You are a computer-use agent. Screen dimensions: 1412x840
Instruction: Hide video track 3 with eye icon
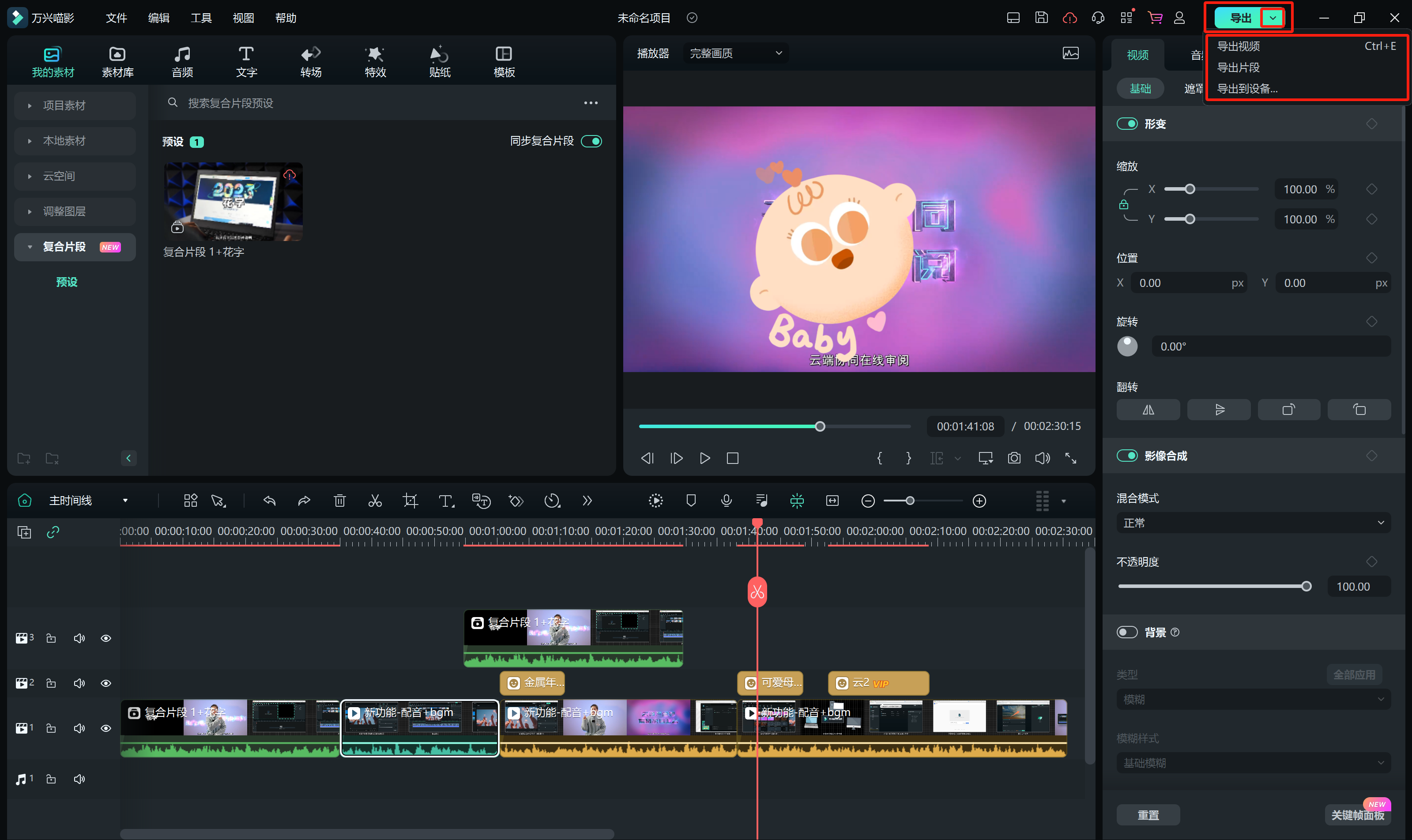tap(106, 638)
